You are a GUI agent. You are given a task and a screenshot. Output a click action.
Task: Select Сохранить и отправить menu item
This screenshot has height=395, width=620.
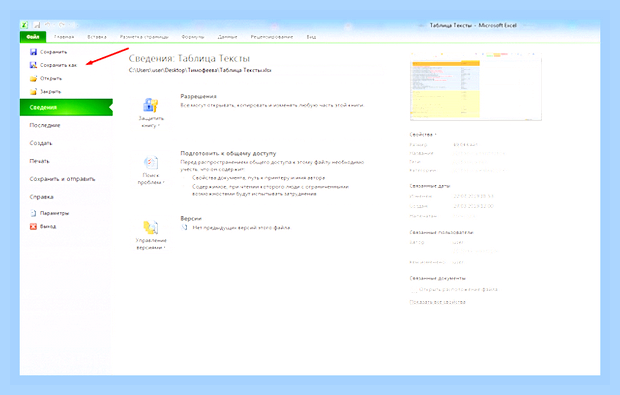62,179
